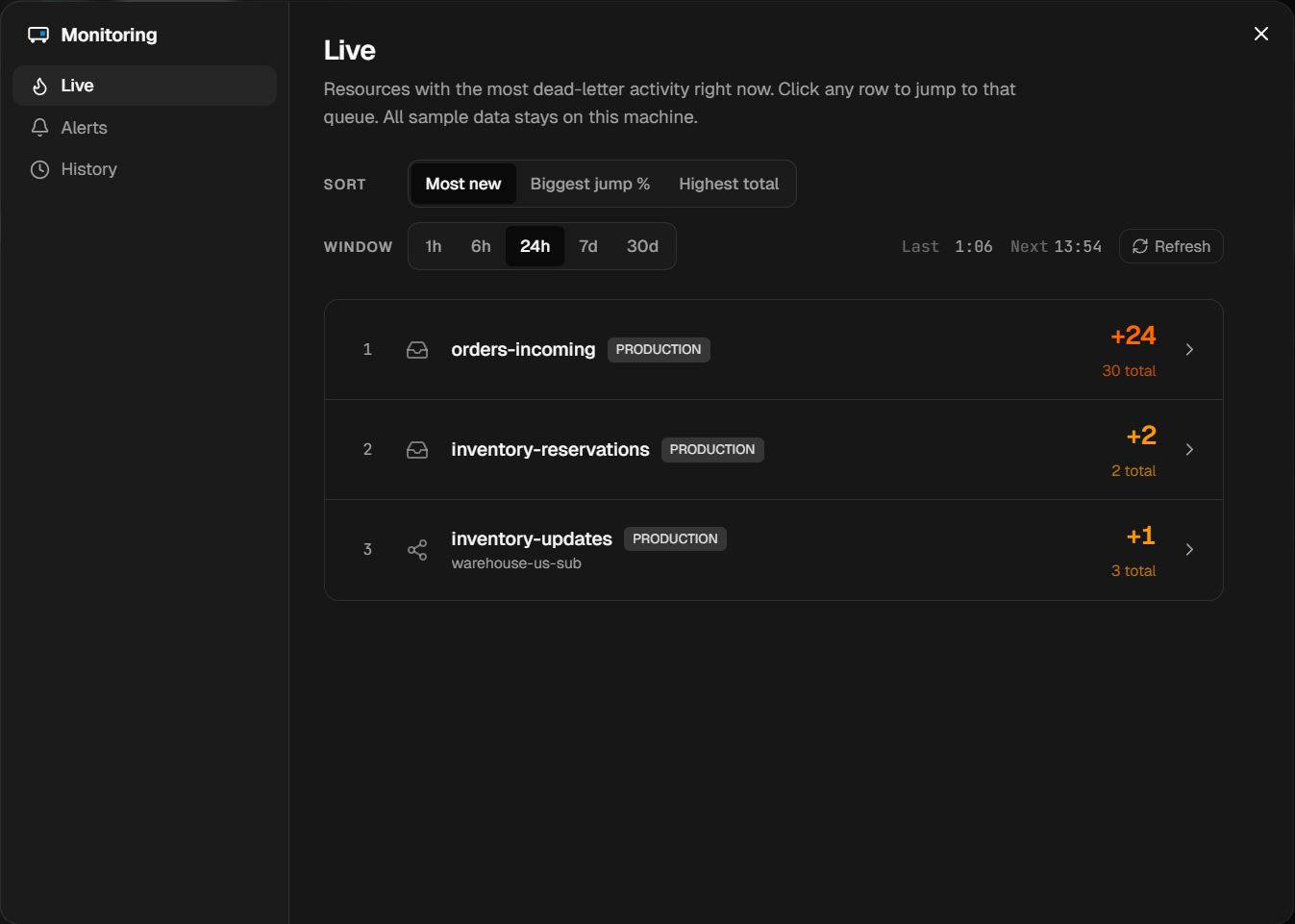Click the Monitoring sidebar title
The width and height of the screenshot is (1295, 924).
[x=109, y=35]
